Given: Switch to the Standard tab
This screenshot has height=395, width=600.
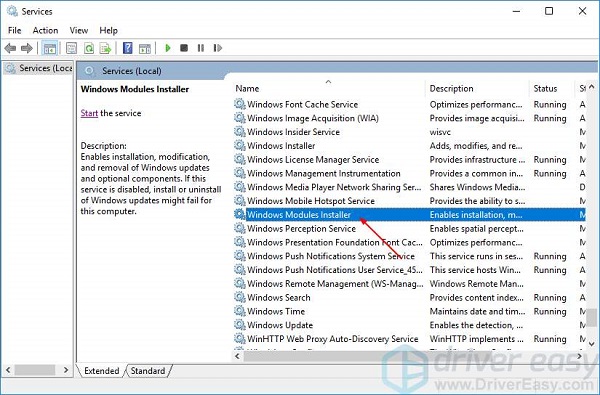Looking at the screenshot, I should (x=148, y=371).
